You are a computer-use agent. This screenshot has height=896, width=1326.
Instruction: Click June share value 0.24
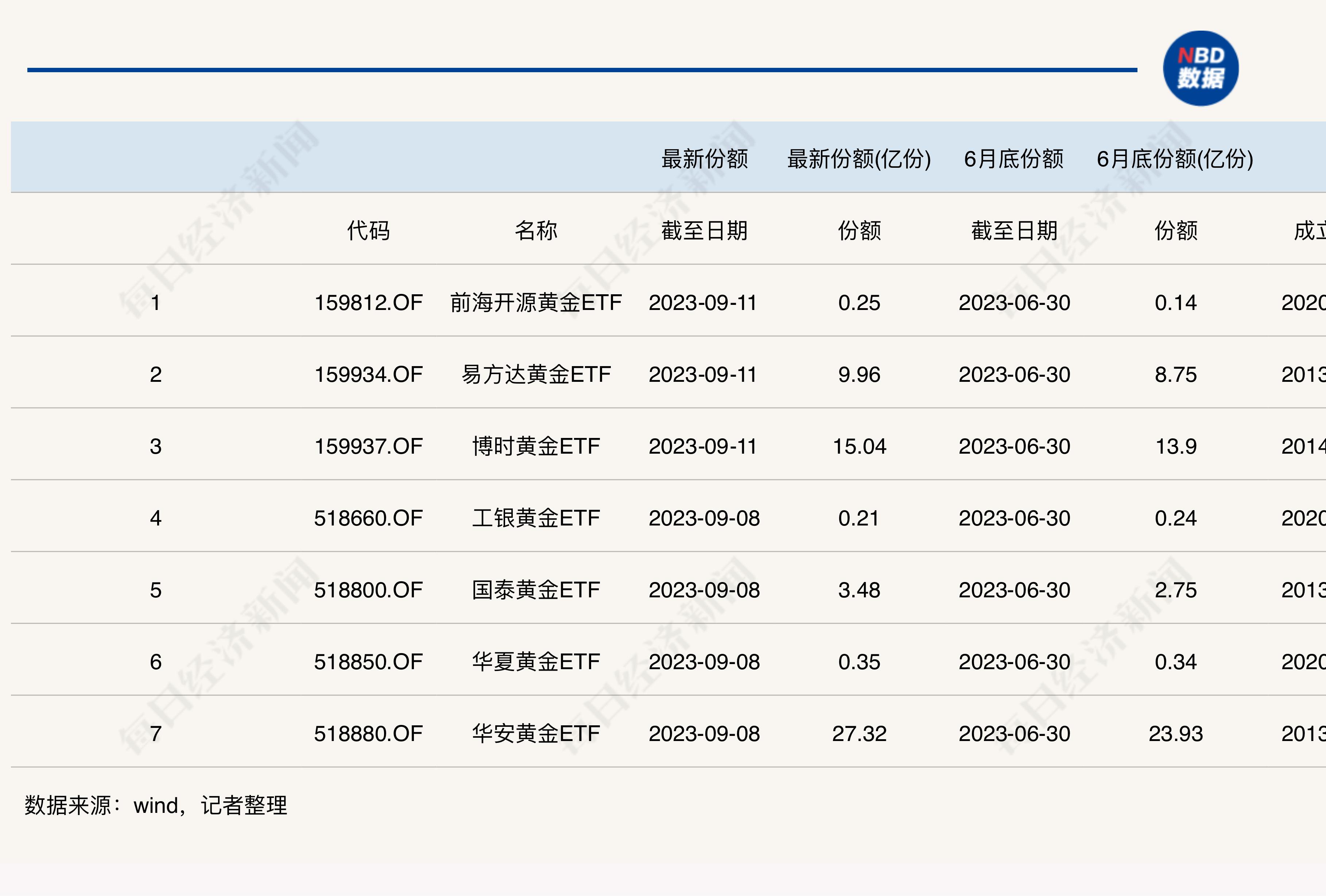(1175, 518)
